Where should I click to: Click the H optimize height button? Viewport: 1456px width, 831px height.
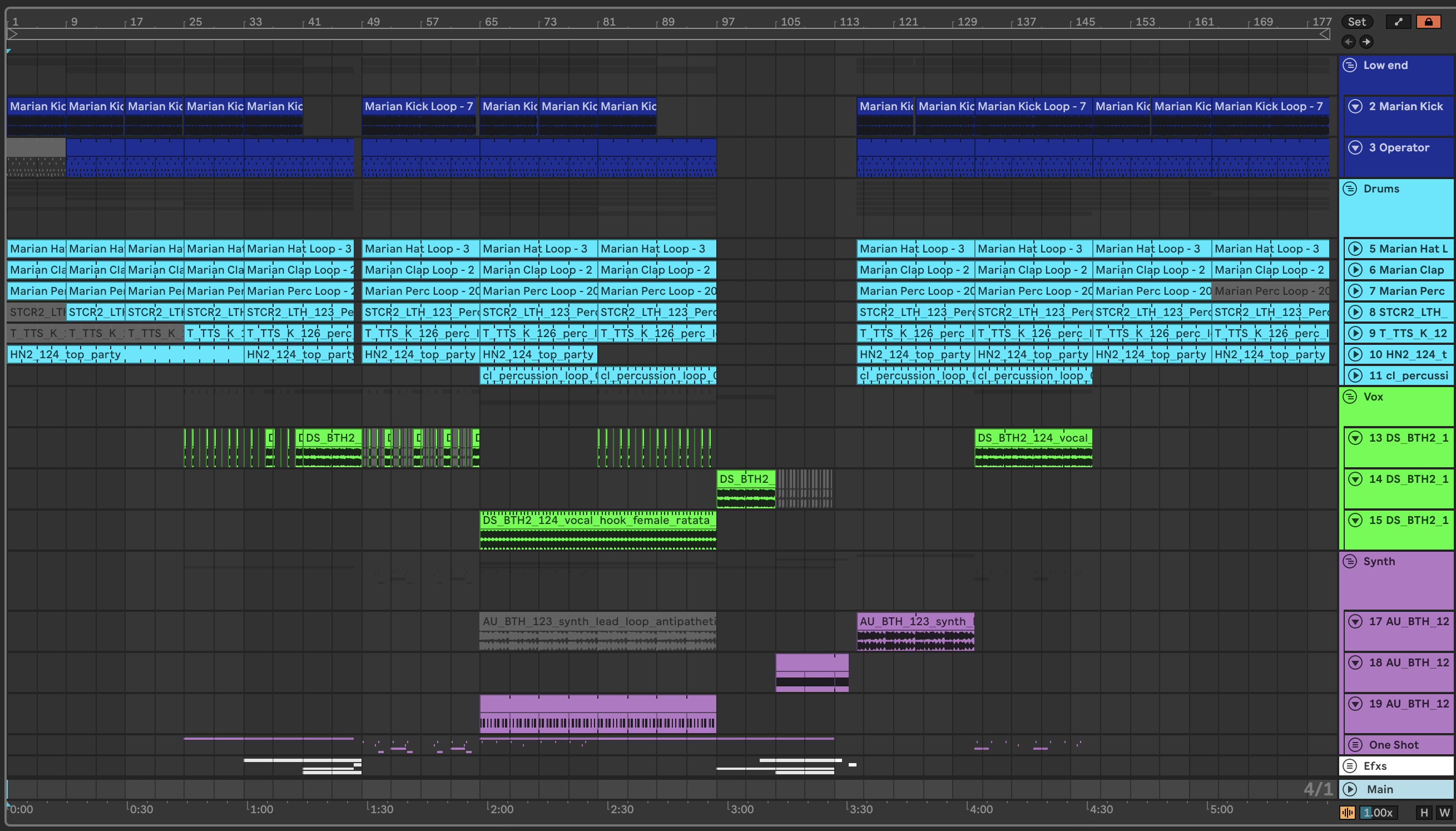pos(1424,813)
